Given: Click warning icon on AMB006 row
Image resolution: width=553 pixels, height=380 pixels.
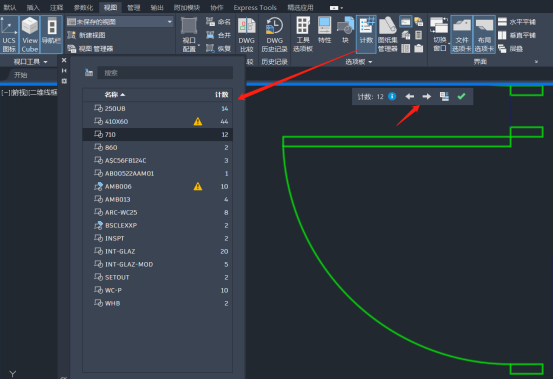Looking at the screenshot, I should tap(198, 186).
